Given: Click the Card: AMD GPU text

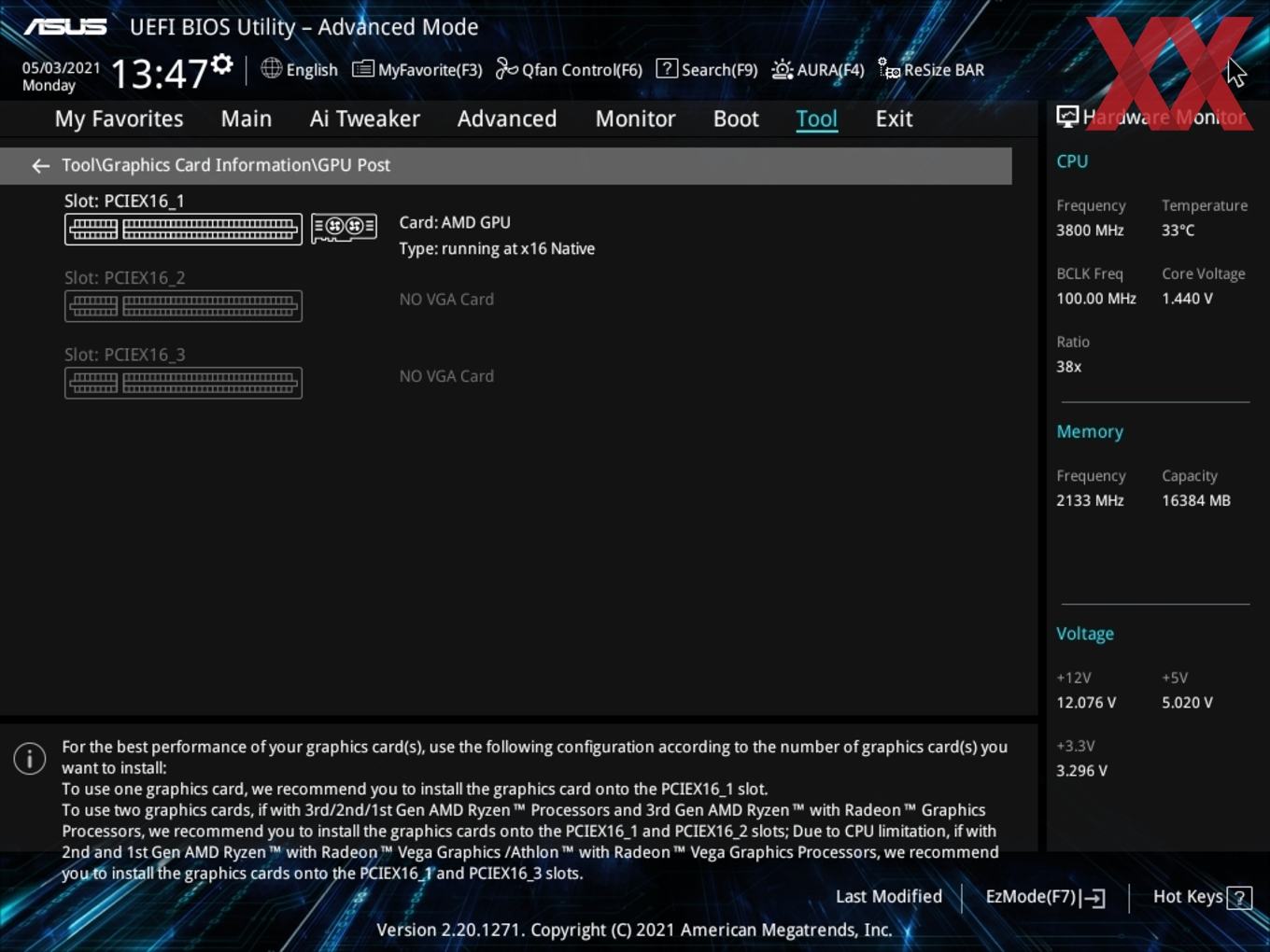Looking at the screenshot, I should pos(455,223).
